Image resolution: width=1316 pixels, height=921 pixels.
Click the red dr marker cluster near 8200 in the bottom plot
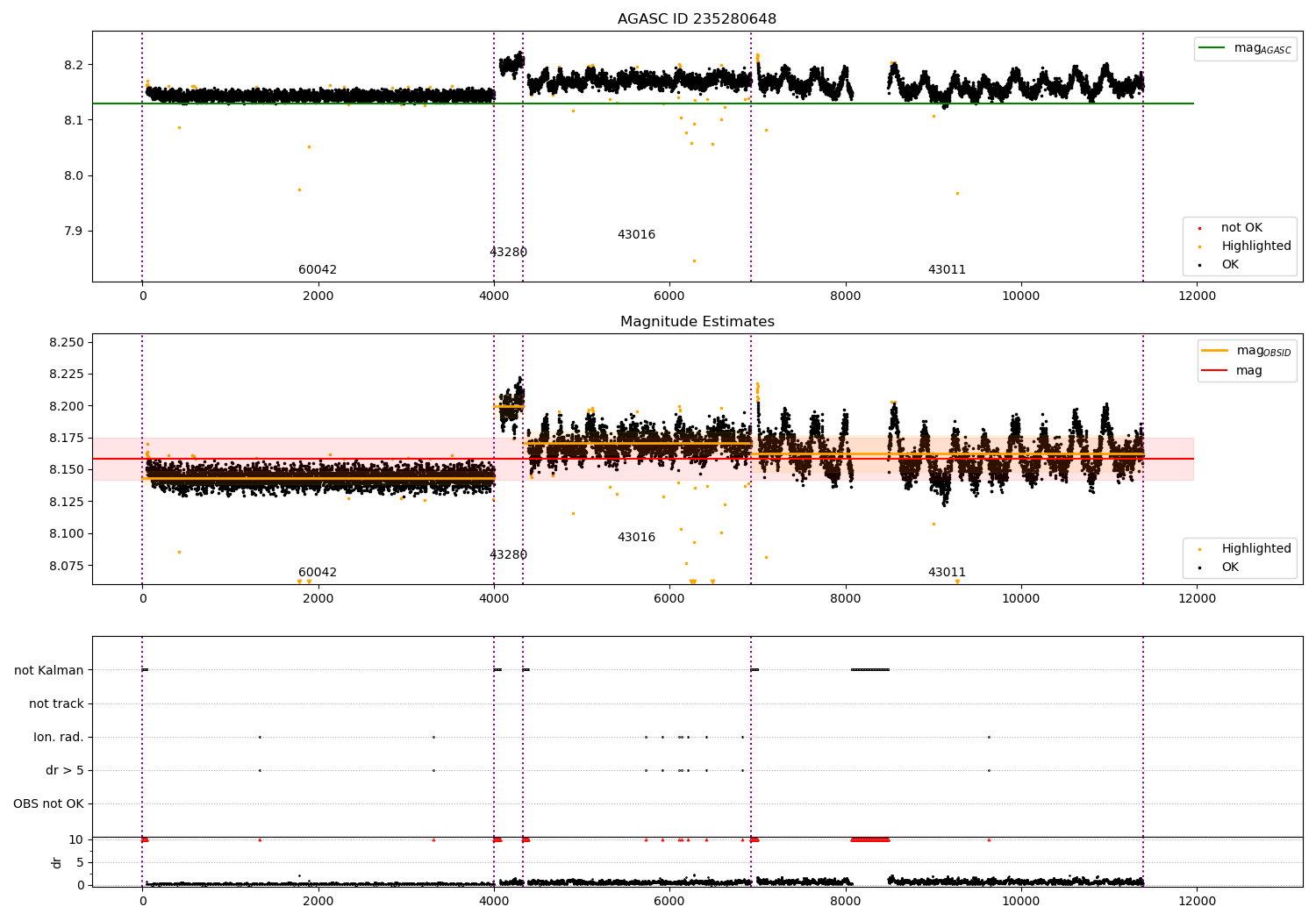pos(869,839)
